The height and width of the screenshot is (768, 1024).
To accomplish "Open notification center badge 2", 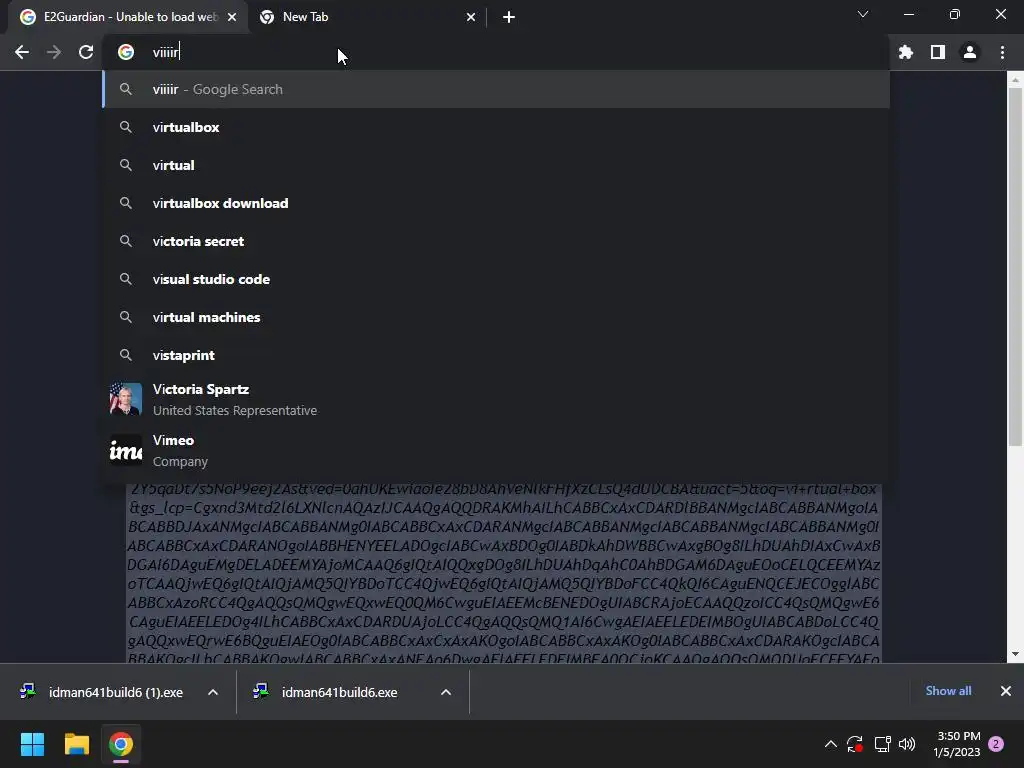I will 996,744.
